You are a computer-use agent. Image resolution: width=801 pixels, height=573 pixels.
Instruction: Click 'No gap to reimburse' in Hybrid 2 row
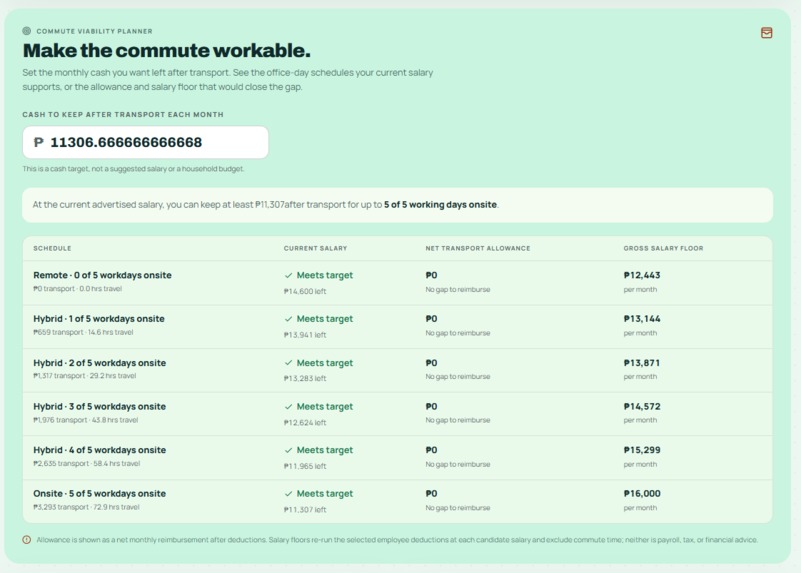pos(458,376)
